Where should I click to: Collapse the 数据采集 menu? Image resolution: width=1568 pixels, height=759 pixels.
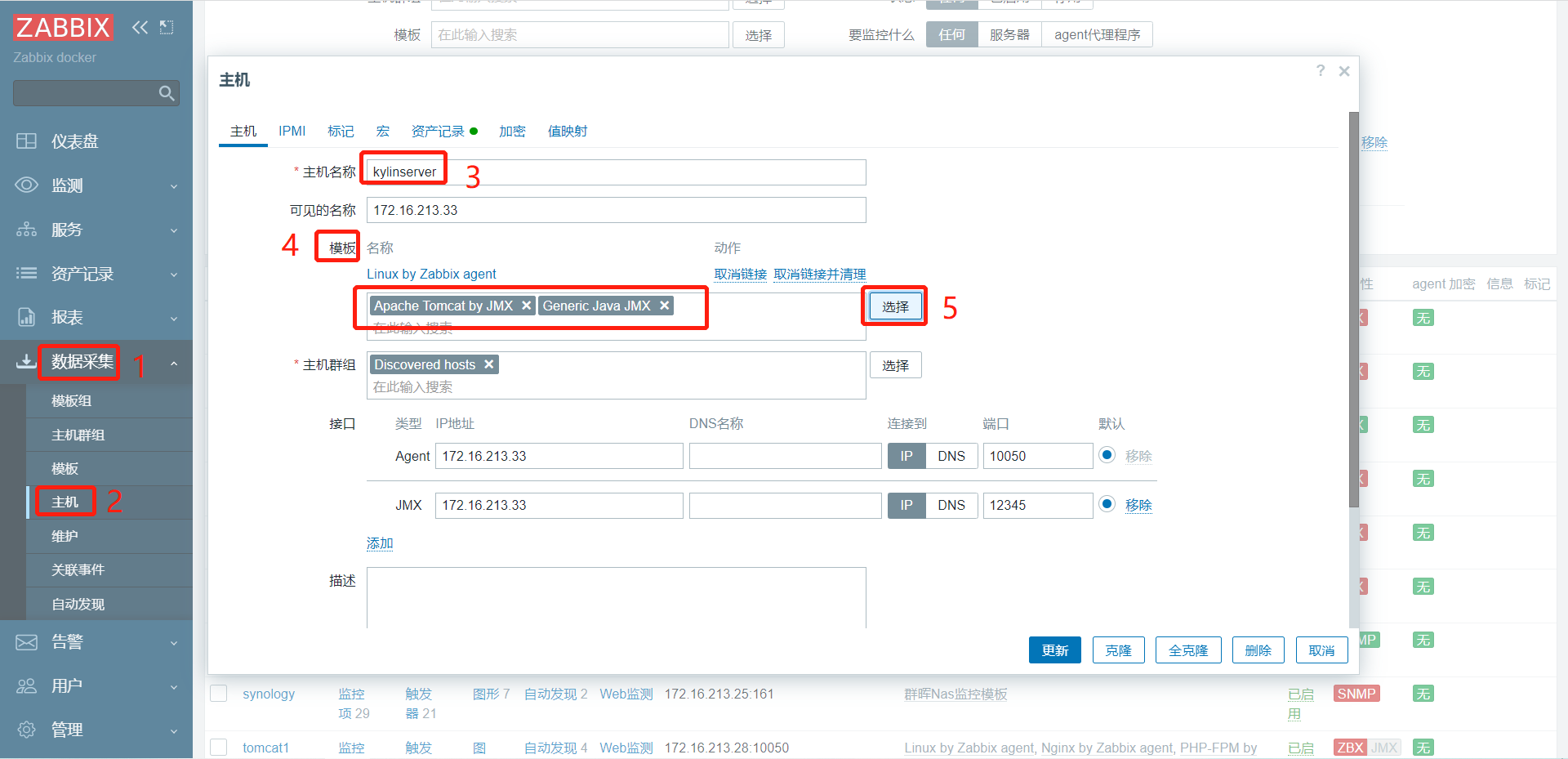174,363
